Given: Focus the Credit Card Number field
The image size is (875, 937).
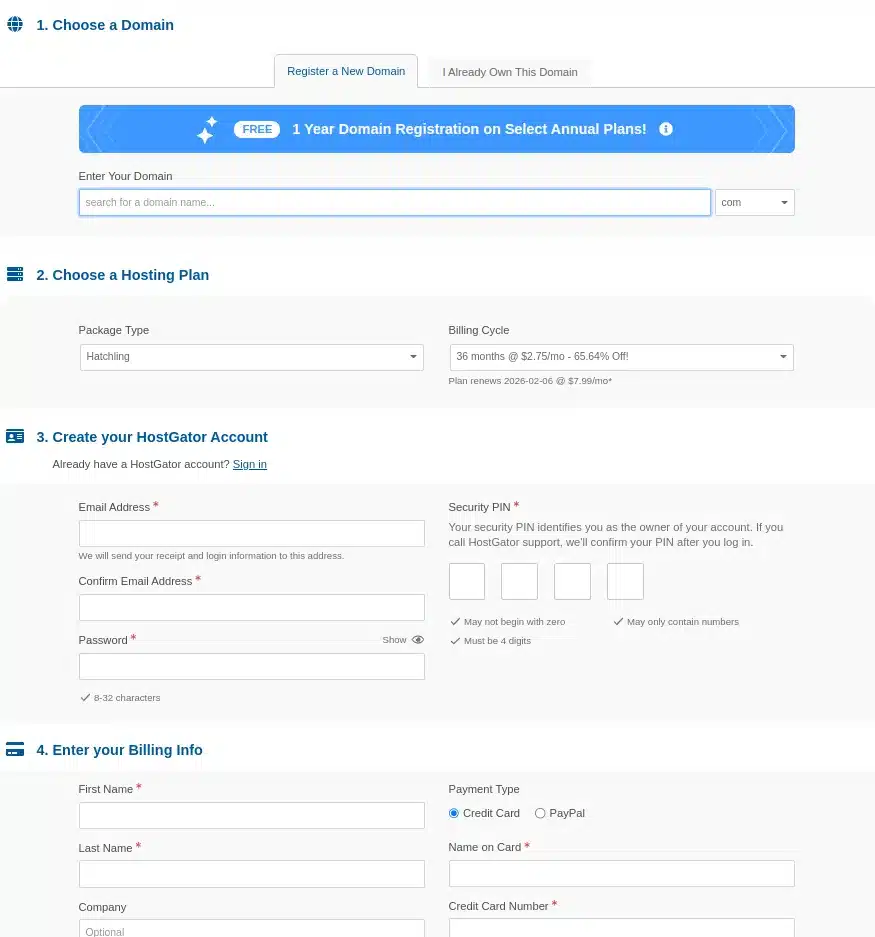Looking at the screenshot, I should (622, 928).
